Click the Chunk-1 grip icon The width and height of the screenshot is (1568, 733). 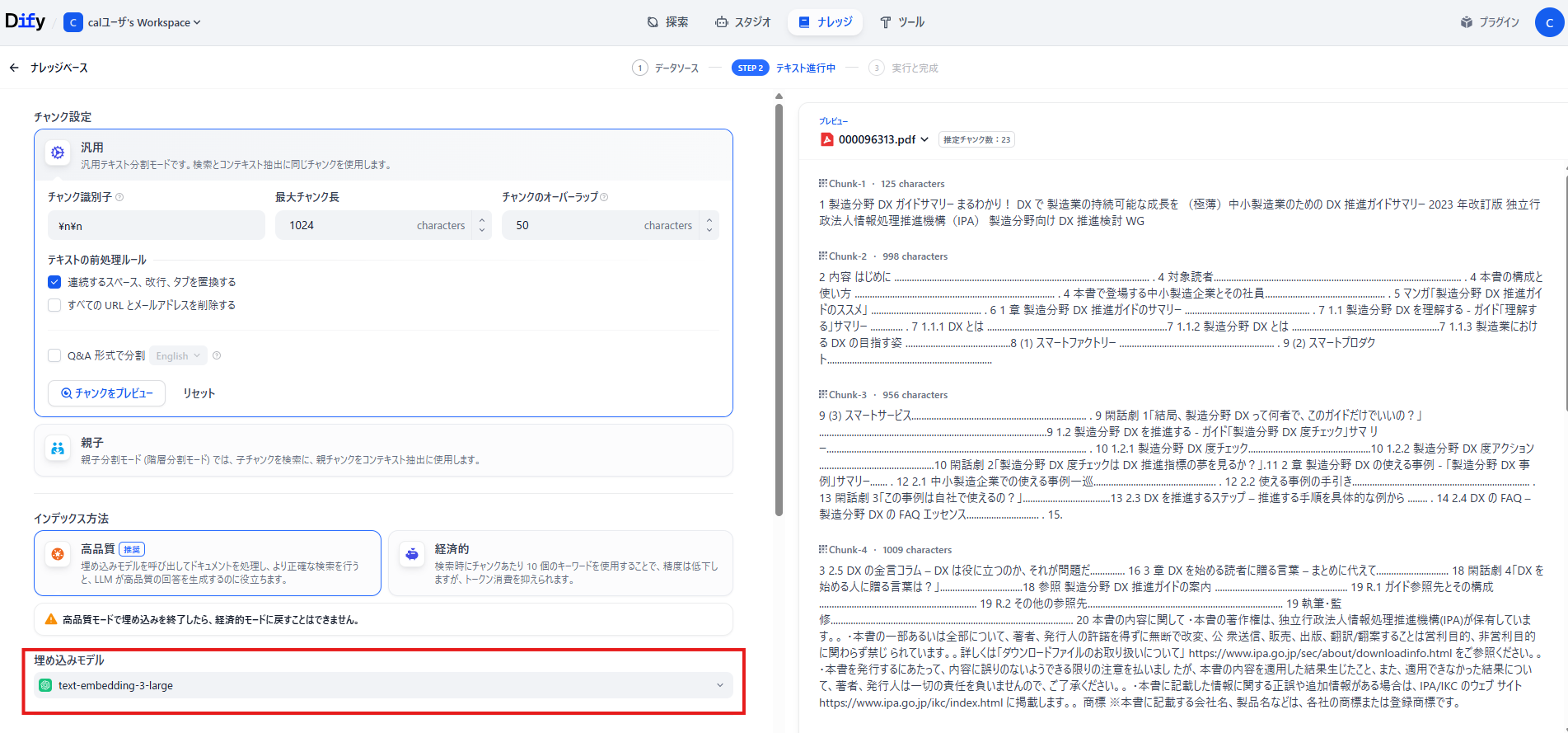point(823,183)
